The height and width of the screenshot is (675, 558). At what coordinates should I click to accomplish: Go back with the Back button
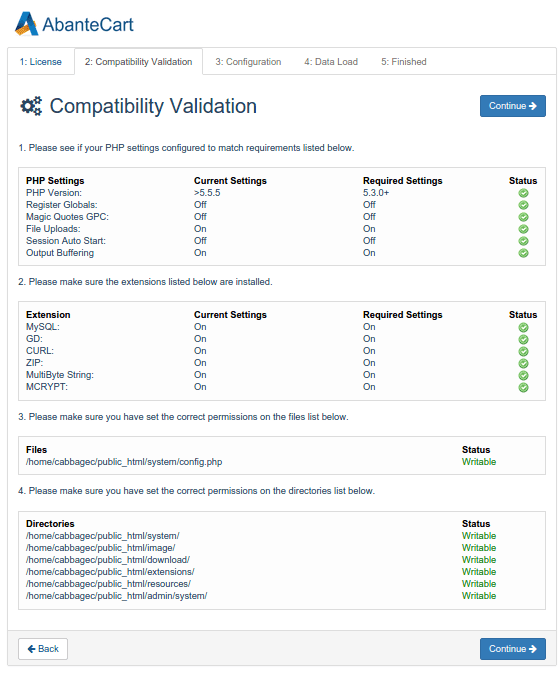pos(43,649)
